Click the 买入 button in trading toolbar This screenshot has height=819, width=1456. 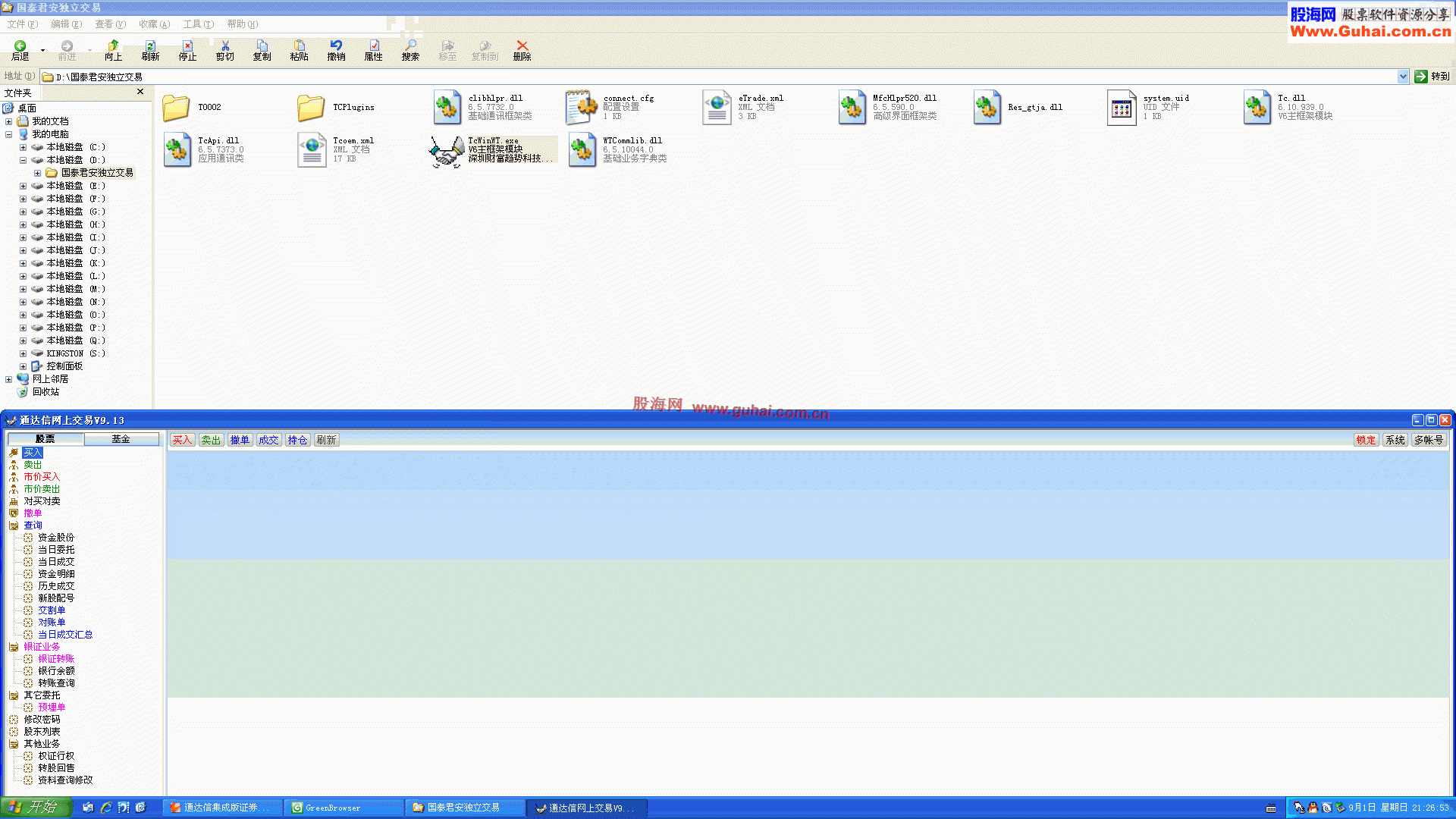182,440
